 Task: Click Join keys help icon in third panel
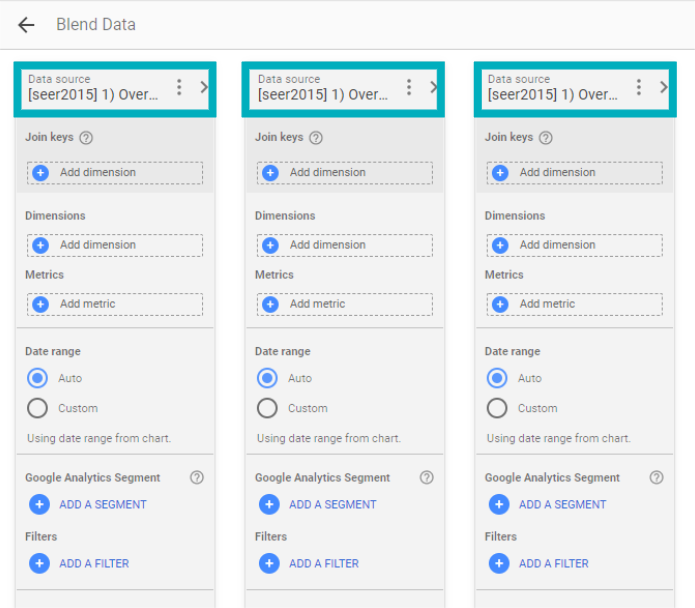(546, 138)
